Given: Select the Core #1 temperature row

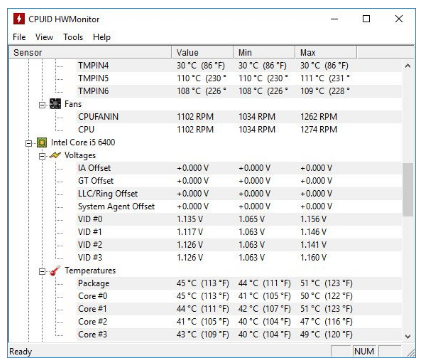Looking at the screenshot, I should click(x=238, y=309).
